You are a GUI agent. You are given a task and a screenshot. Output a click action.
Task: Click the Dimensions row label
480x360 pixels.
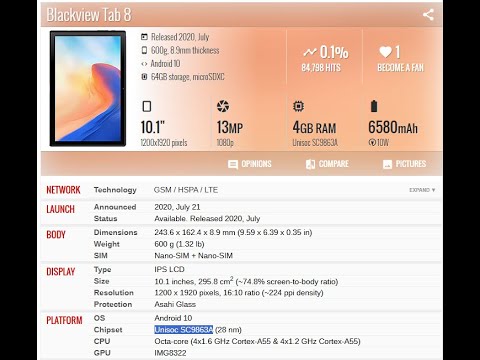115,232
